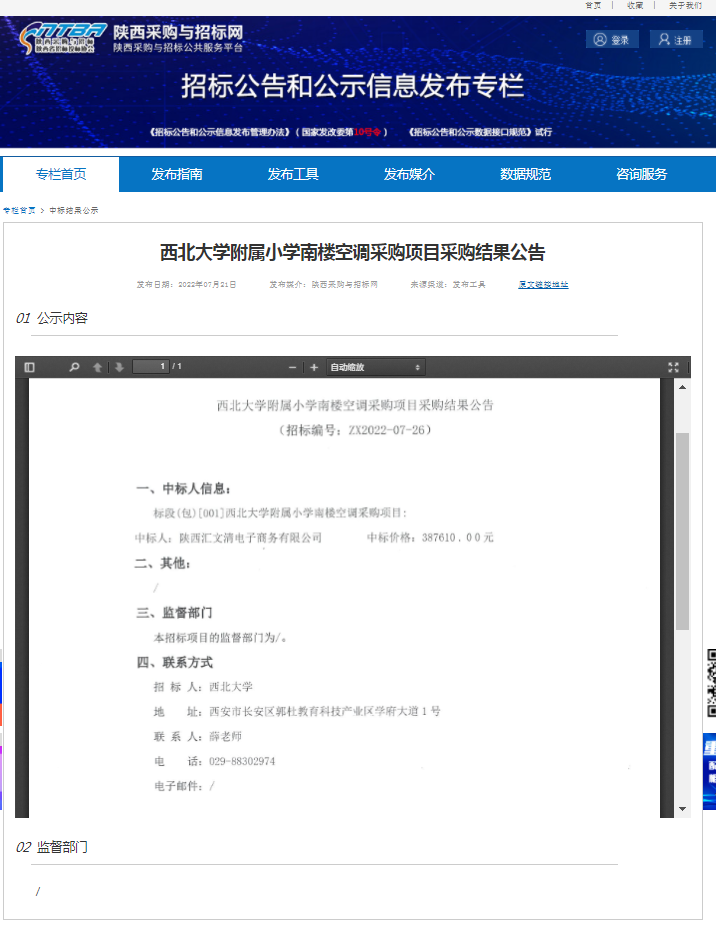Open the 咨询服务 tab

pos(641,174)
